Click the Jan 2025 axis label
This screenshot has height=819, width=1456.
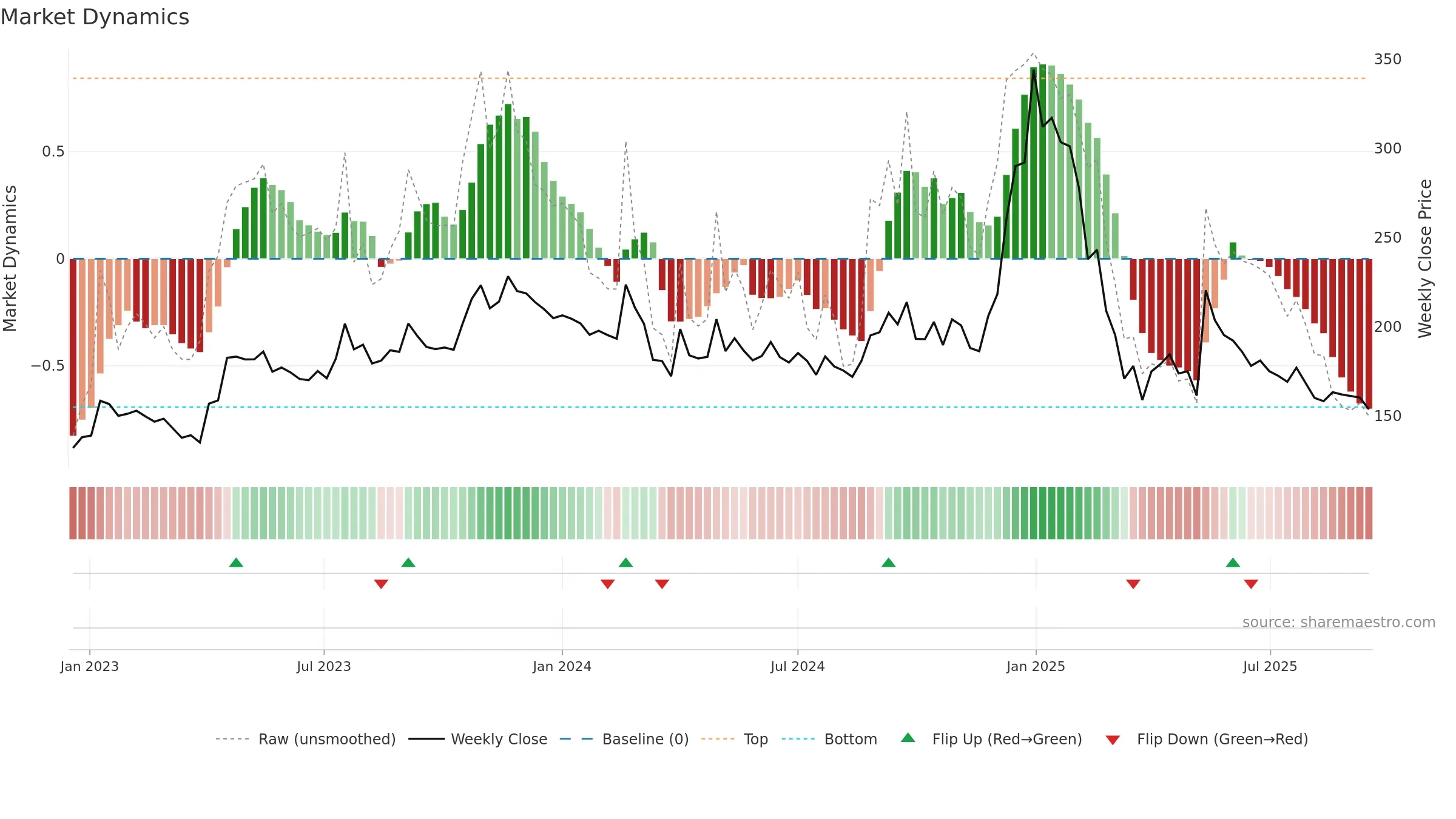(x=1036, y=666)
